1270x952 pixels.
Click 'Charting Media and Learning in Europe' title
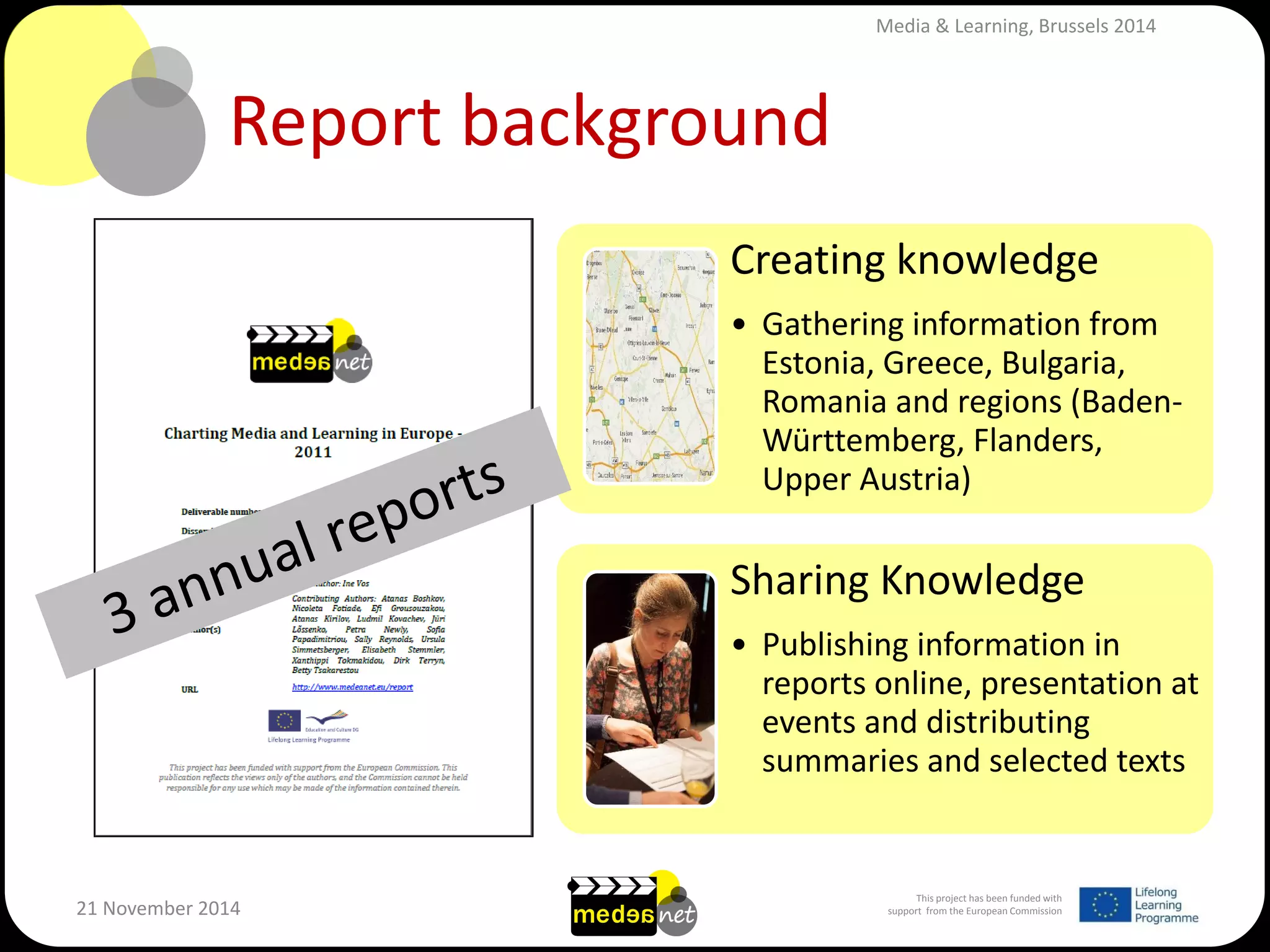(313, 442)
